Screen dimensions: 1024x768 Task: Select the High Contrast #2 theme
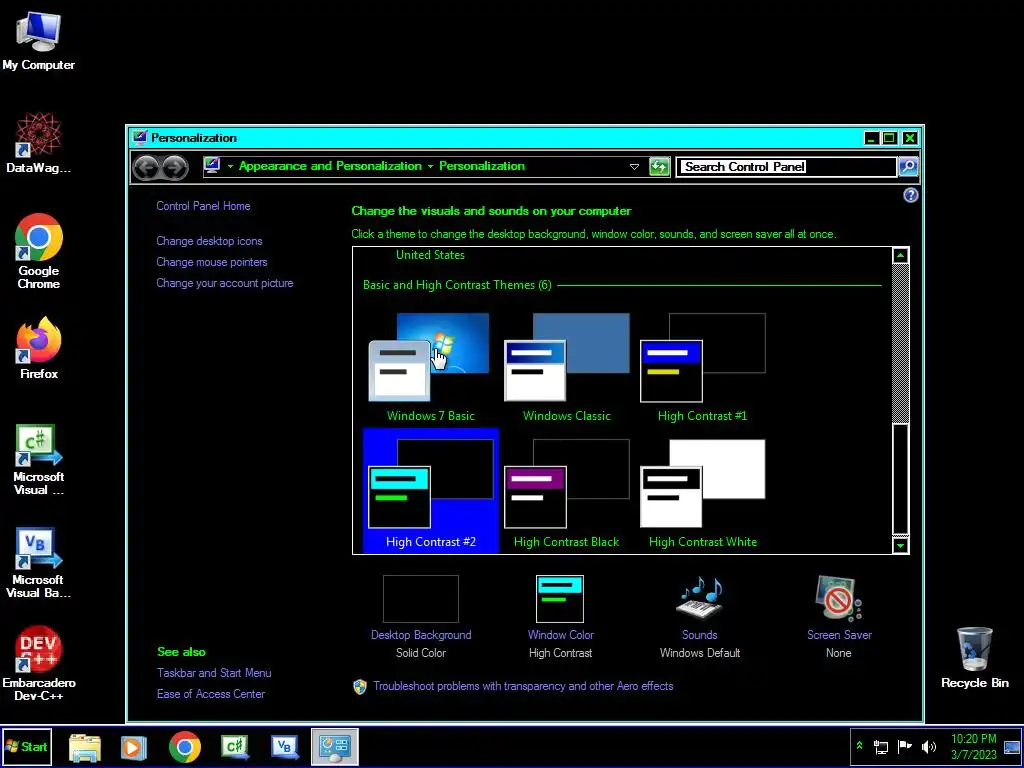click(x=430, y=491)
